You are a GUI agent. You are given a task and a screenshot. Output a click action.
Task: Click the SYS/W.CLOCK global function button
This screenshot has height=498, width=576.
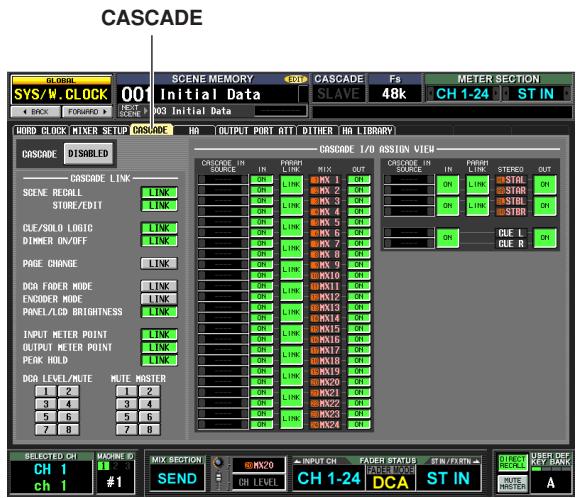coord(61,95)
